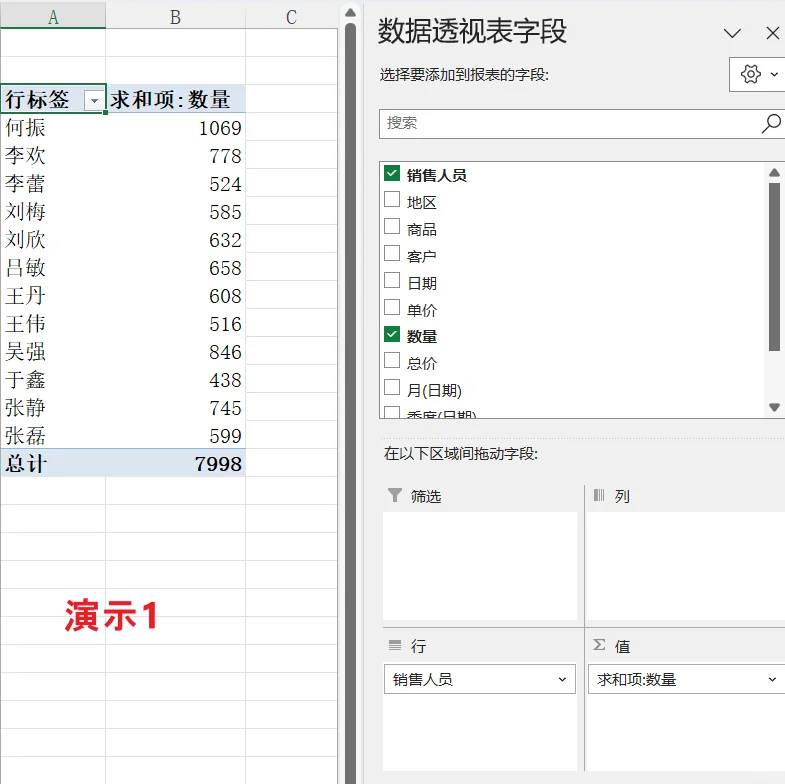Click the field list scrollbar thumb
The width and height of the screenshot is (785, 784).
[774, 267]
